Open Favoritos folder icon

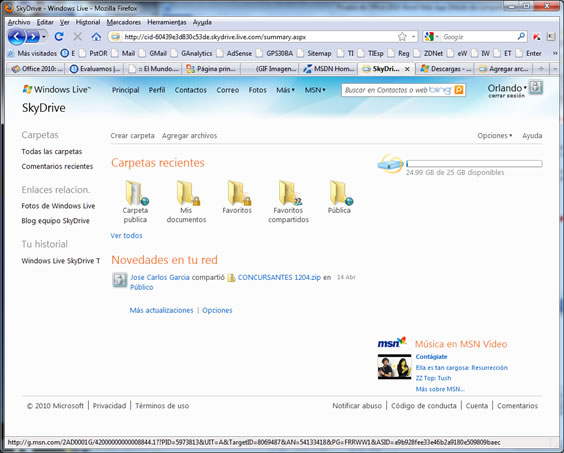click(239, 193)
